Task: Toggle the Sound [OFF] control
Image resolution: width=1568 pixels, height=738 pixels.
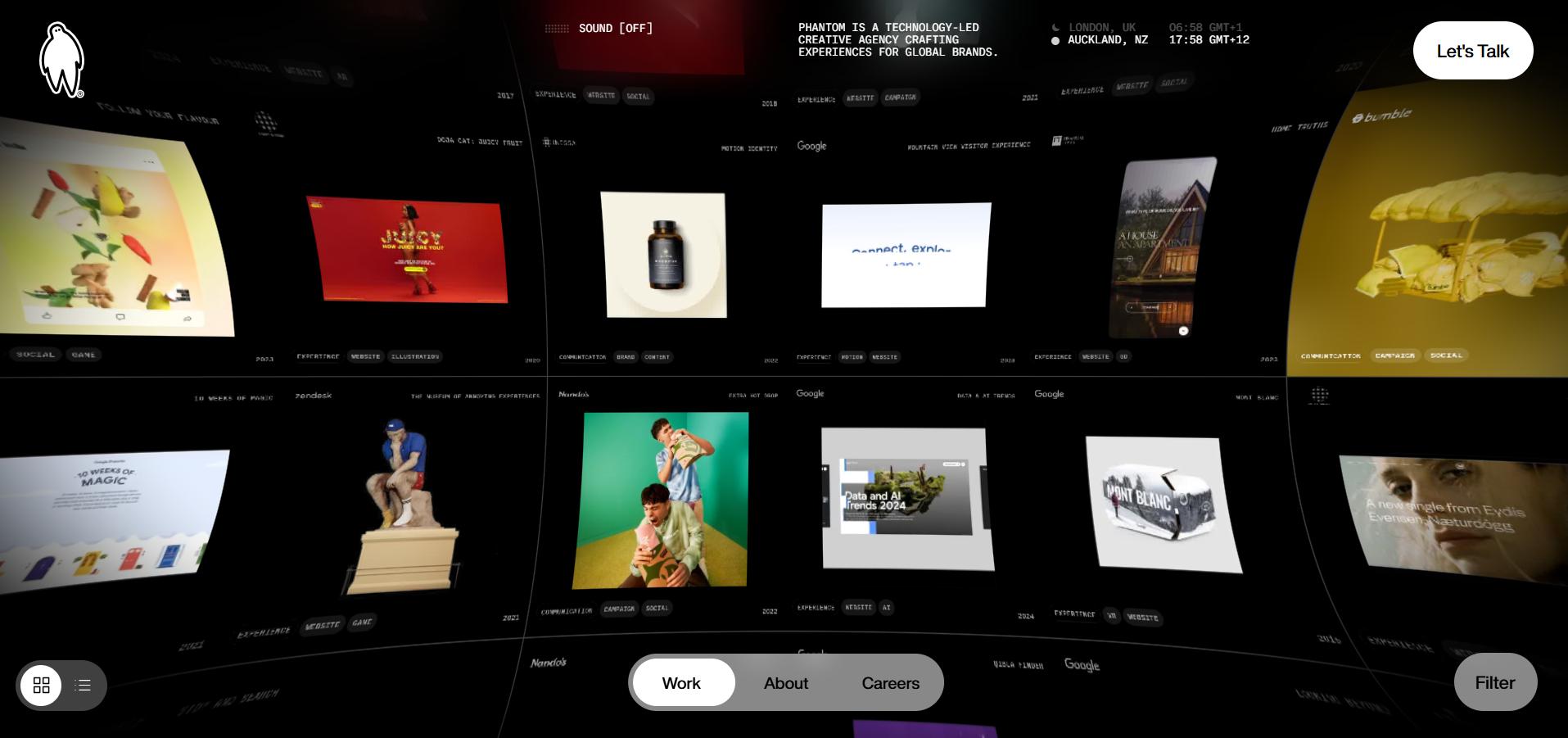Action: (x=599, y=28)
